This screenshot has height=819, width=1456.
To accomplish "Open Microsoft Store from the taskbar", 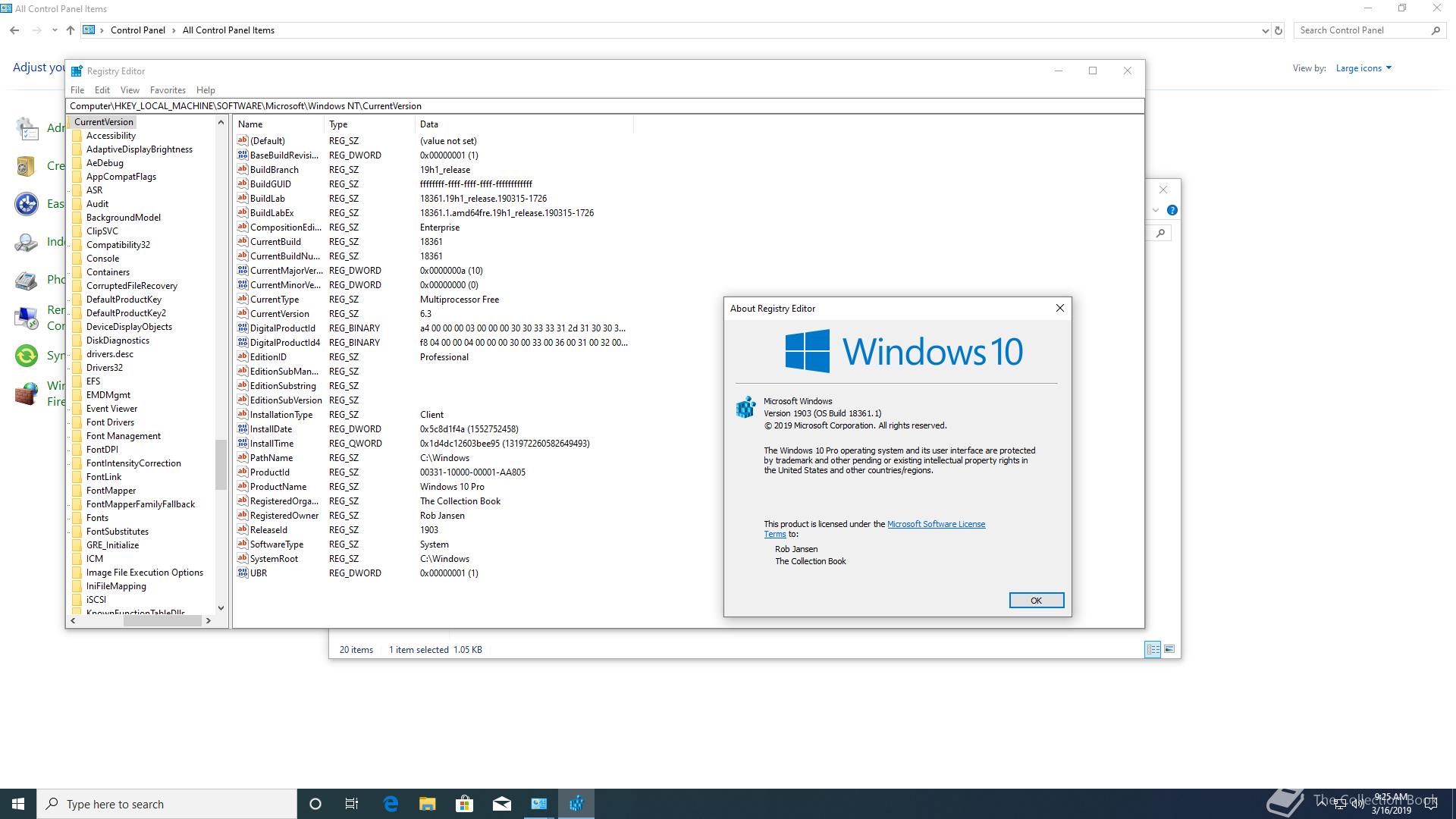I will tap(465, 804).
